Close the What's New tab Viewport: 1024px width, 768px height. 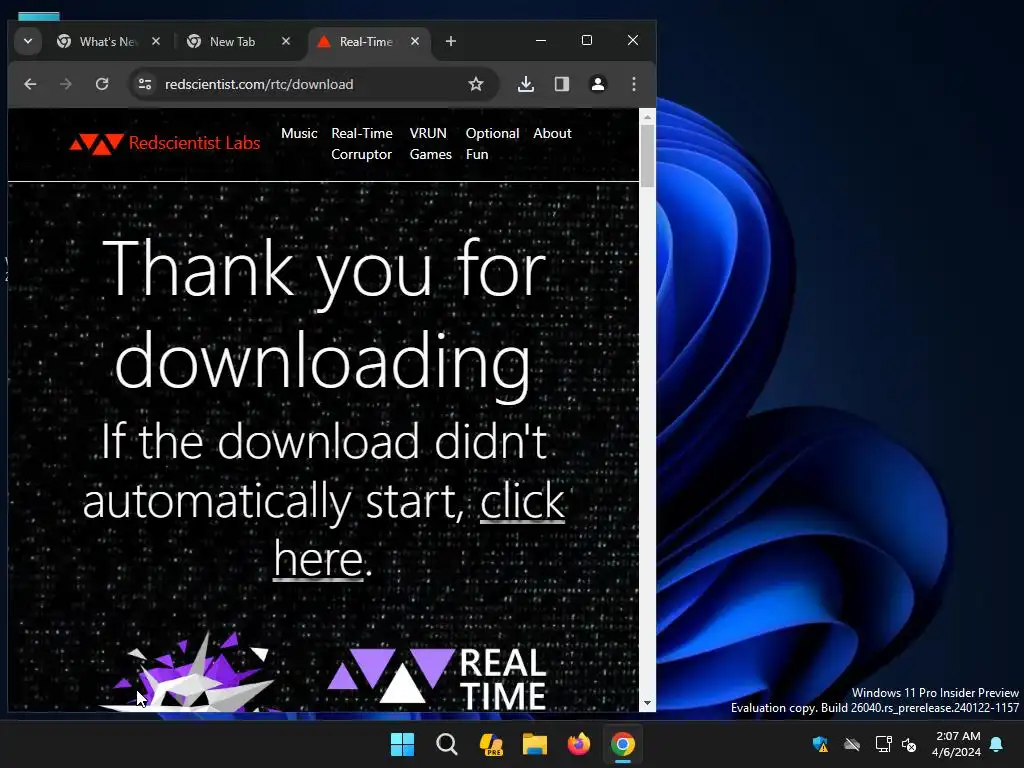[x=156, y=41]
